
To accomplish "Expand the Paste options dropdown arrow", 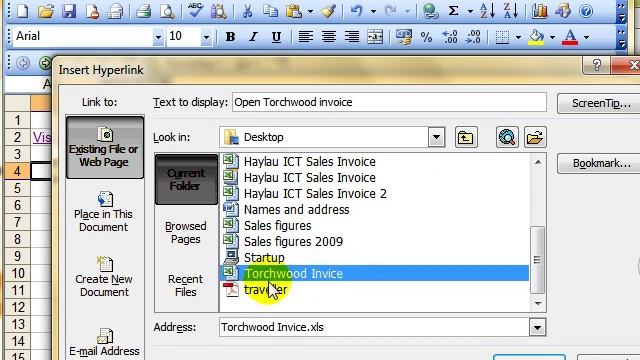I will pyautogui.click(x=311, y=11).
